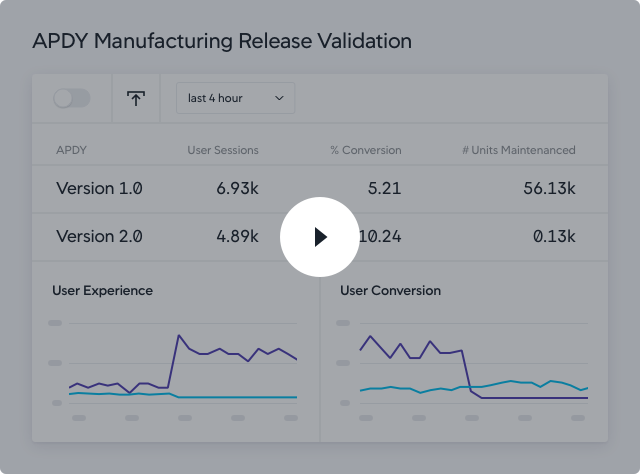Viewport: 640px width, 474px height.
Task: Click the Version 1.0 row label
Action: [99, 188]
